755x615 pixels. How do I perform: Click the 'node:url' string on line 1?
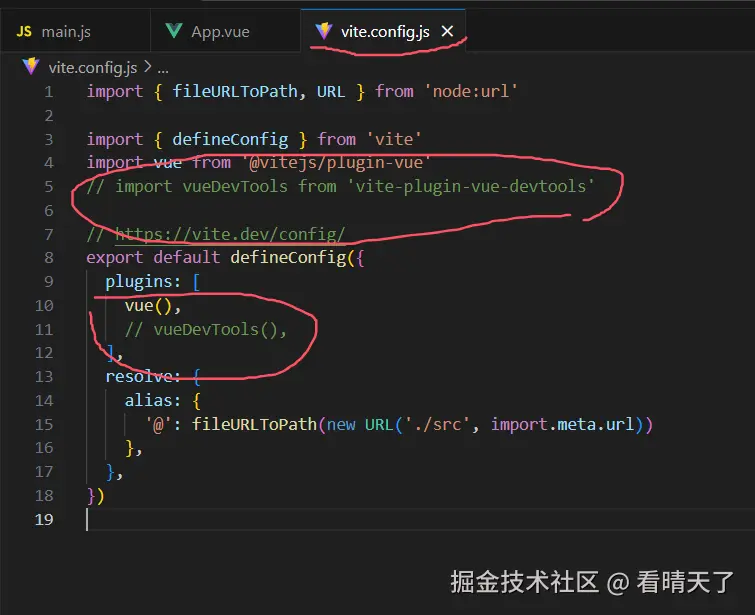point(470,92)
